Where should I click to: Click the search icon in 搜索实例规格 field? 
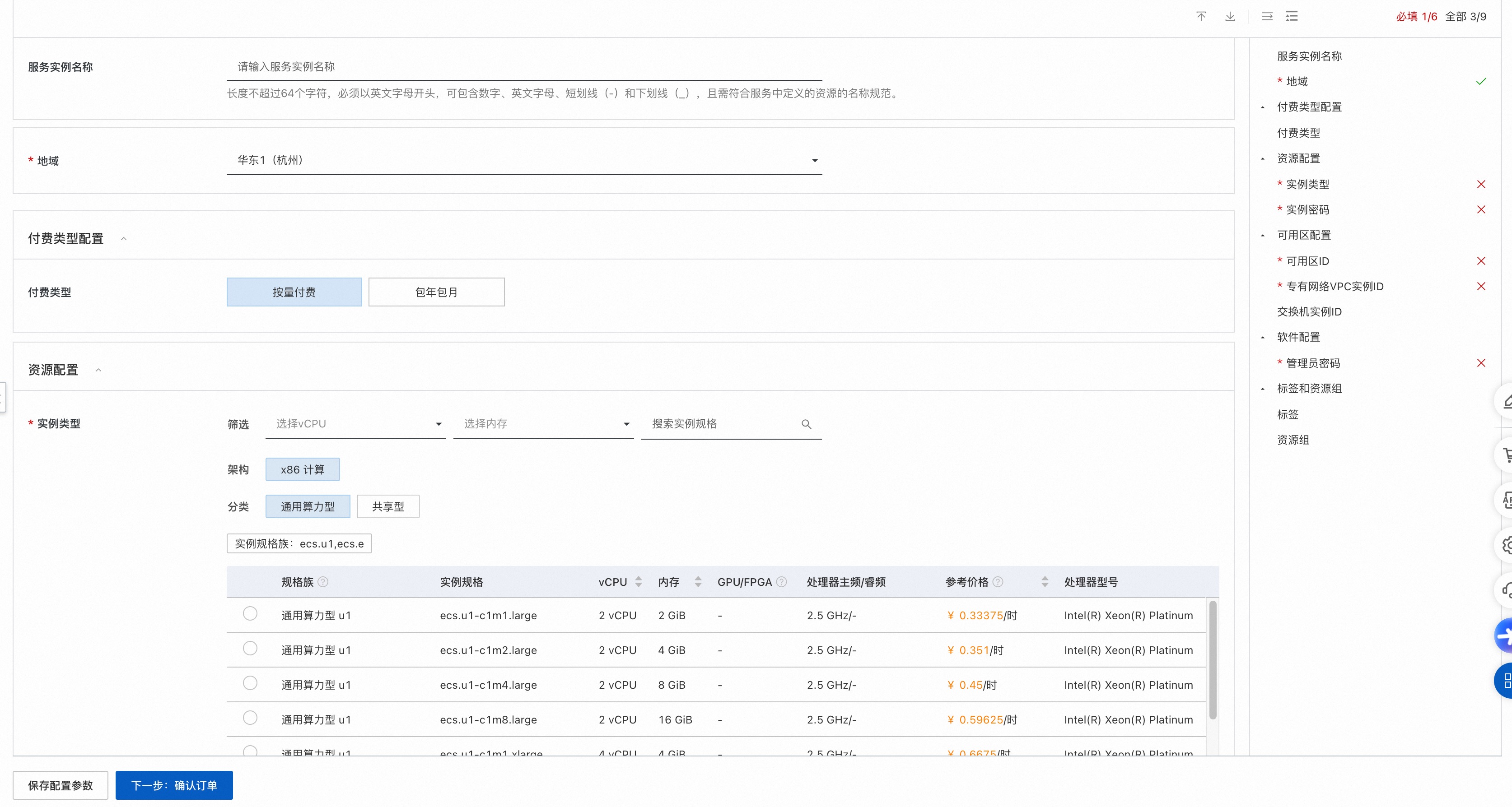point(807,424)
